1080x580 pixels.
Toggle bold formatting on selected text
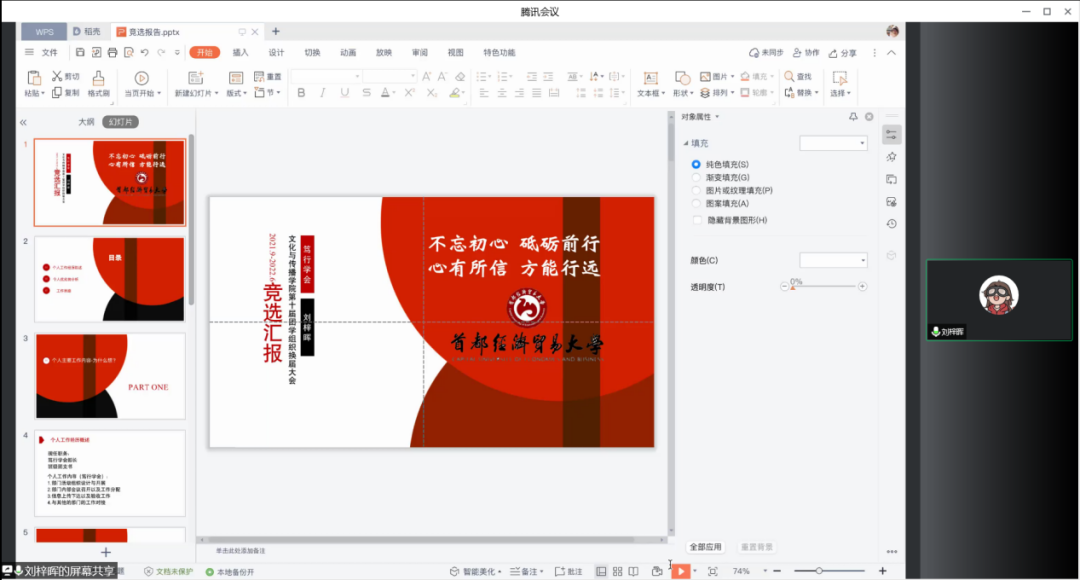pyautogui.click(x=302, y=92)
